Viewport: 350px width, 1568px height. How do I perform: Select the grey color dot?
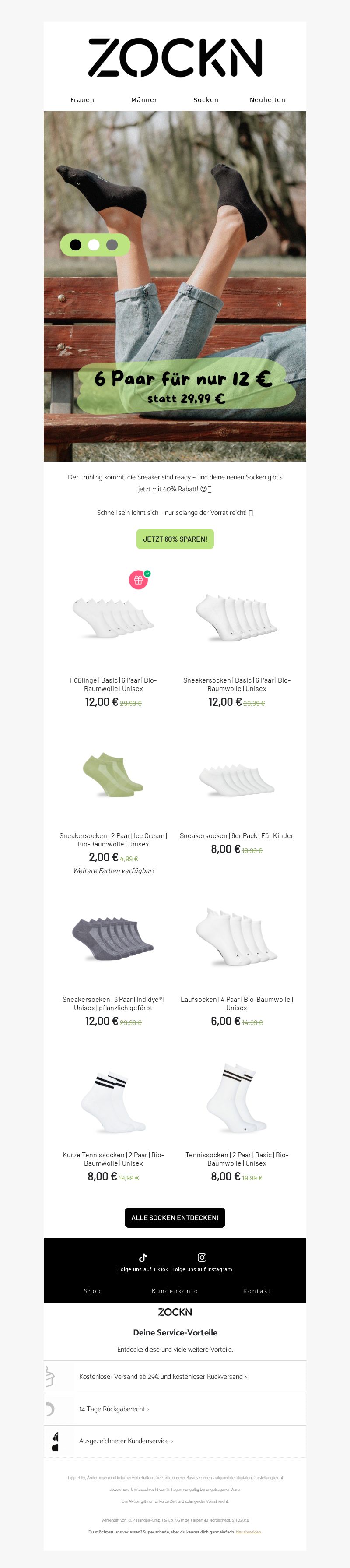click(112, 245)
